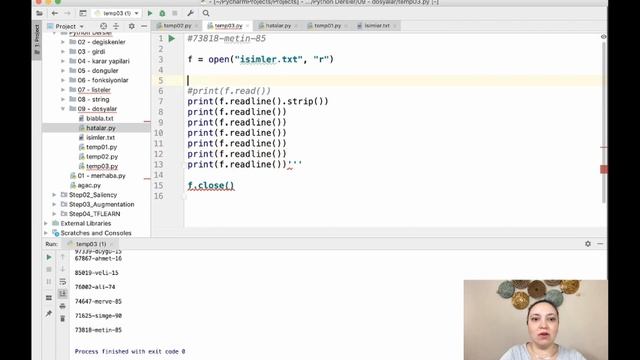Hide the Project panel with minus icon
The width and height of the screenshot is (640, 360).
[144, 26]
